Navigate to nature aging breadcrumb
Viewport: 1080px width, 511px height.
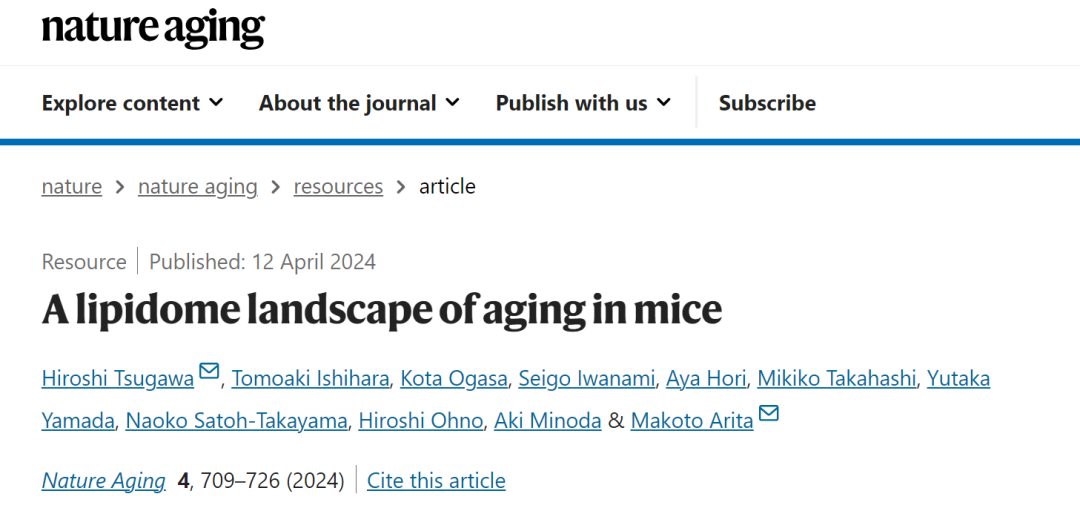pyautogui.click(x=197, y=187)
